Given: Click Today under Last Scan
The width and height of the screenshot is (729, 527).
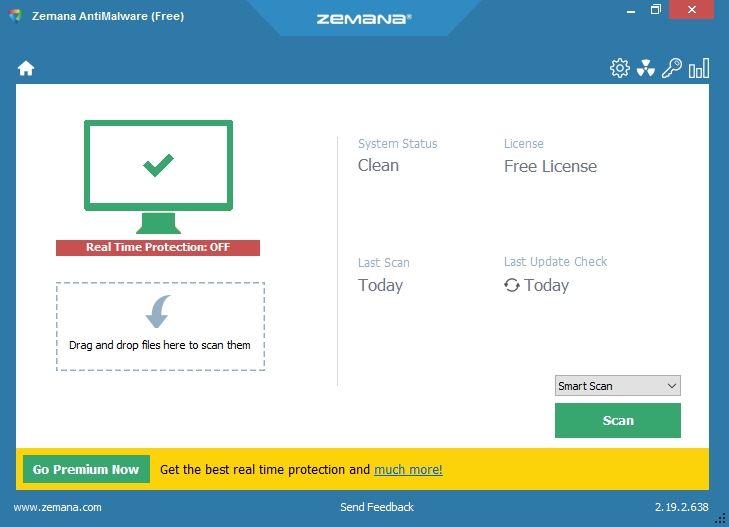Looking at the screenshot, I should [x=380, y=285].
